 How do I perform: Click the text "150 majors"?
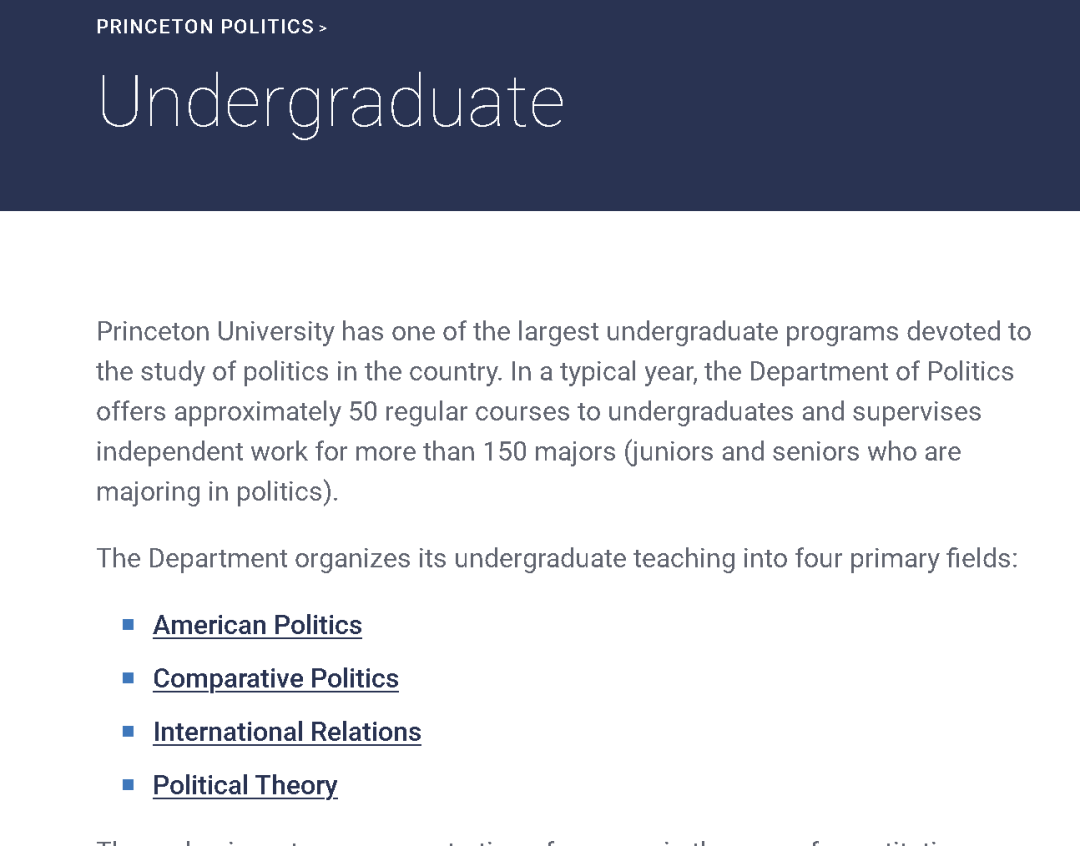pos(549,452)
